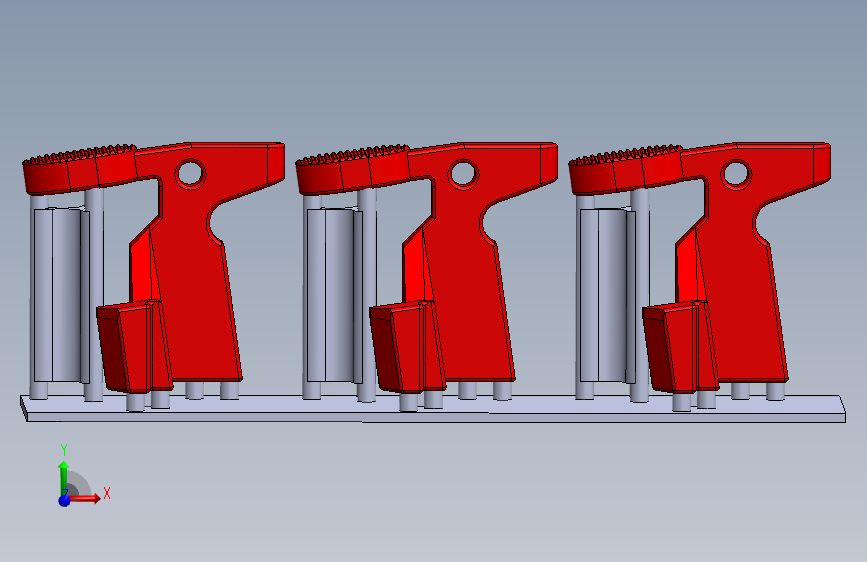The height and width of the screenshot is (562, 867).
Task: Select the small red box on the rightmost model
Action: [x=681, y=346]
